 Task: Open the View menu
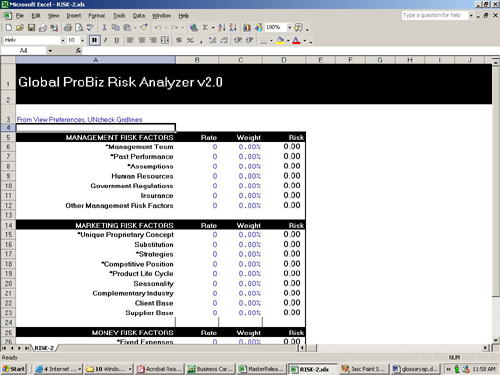coord(53,16)
